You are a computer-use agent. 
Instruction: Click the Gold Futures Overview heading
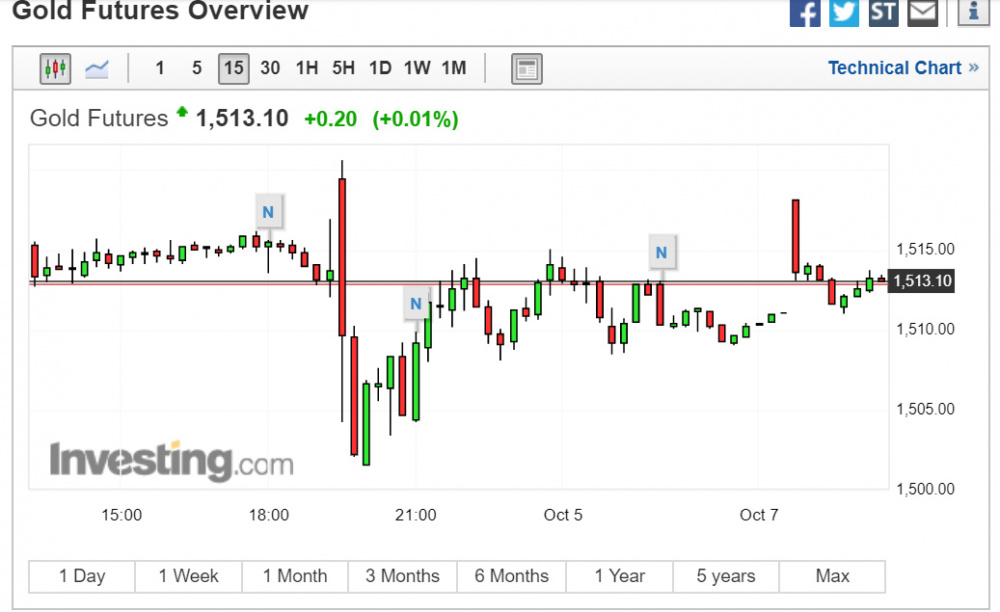coord(160,10)
